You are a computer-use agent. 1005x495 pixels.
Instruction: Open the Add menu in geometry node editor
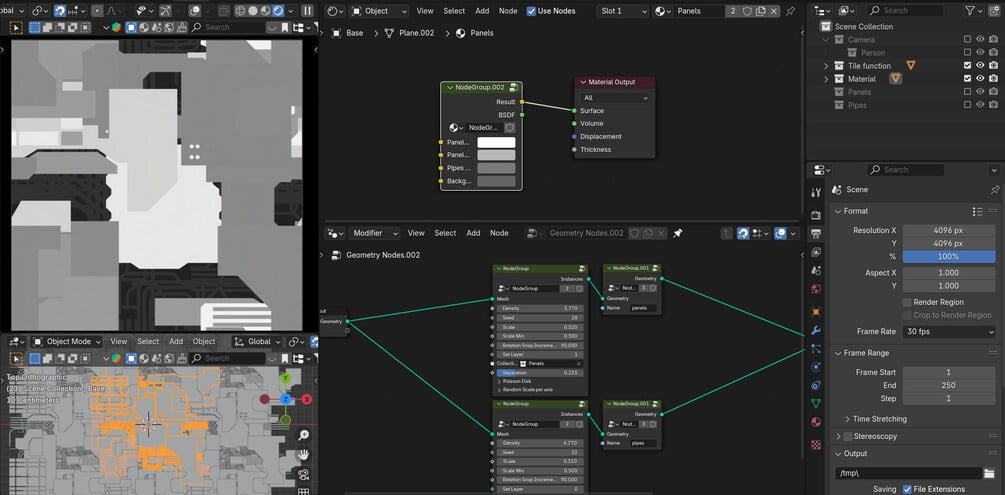pyautogui.click(x=473, y=233)
